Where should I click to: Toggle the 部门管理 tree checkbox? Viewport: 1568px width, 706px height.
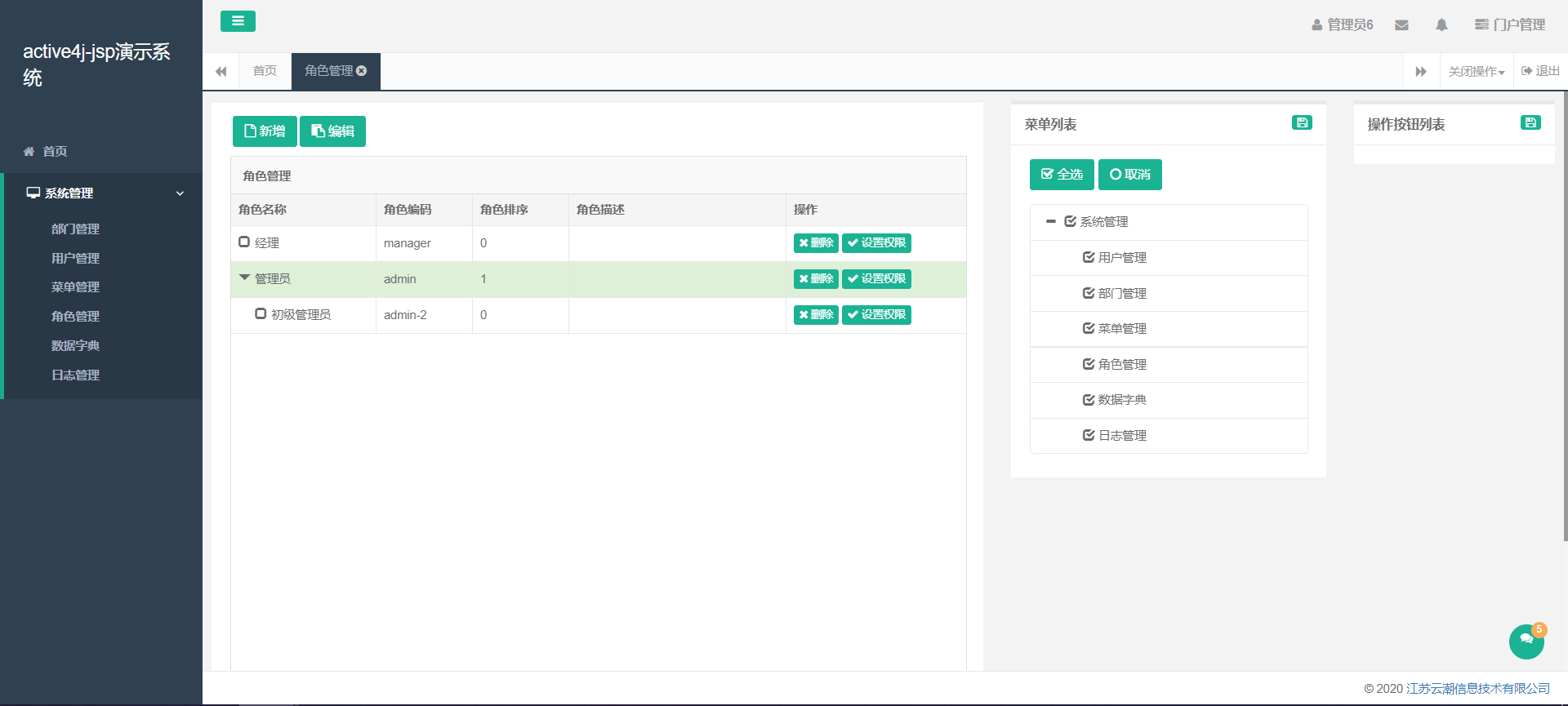tap(1089, 293)
